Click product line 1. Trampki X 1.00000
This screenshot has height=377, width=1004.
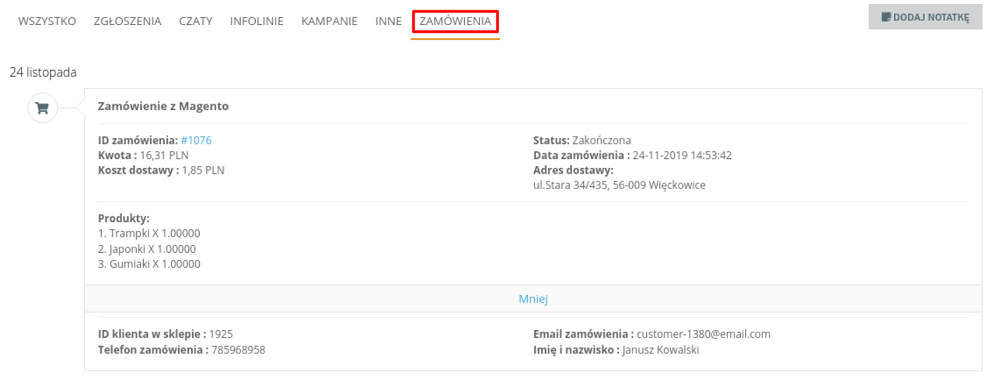[149, 233]
